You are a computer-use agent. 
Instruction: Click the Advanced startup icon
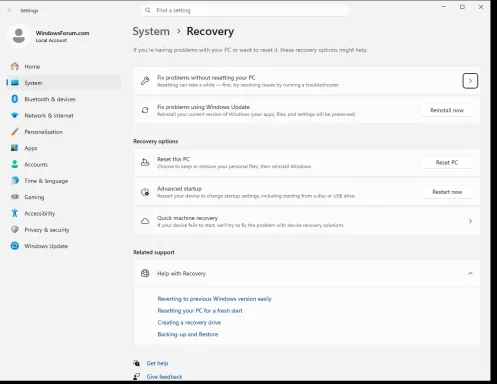145,192
